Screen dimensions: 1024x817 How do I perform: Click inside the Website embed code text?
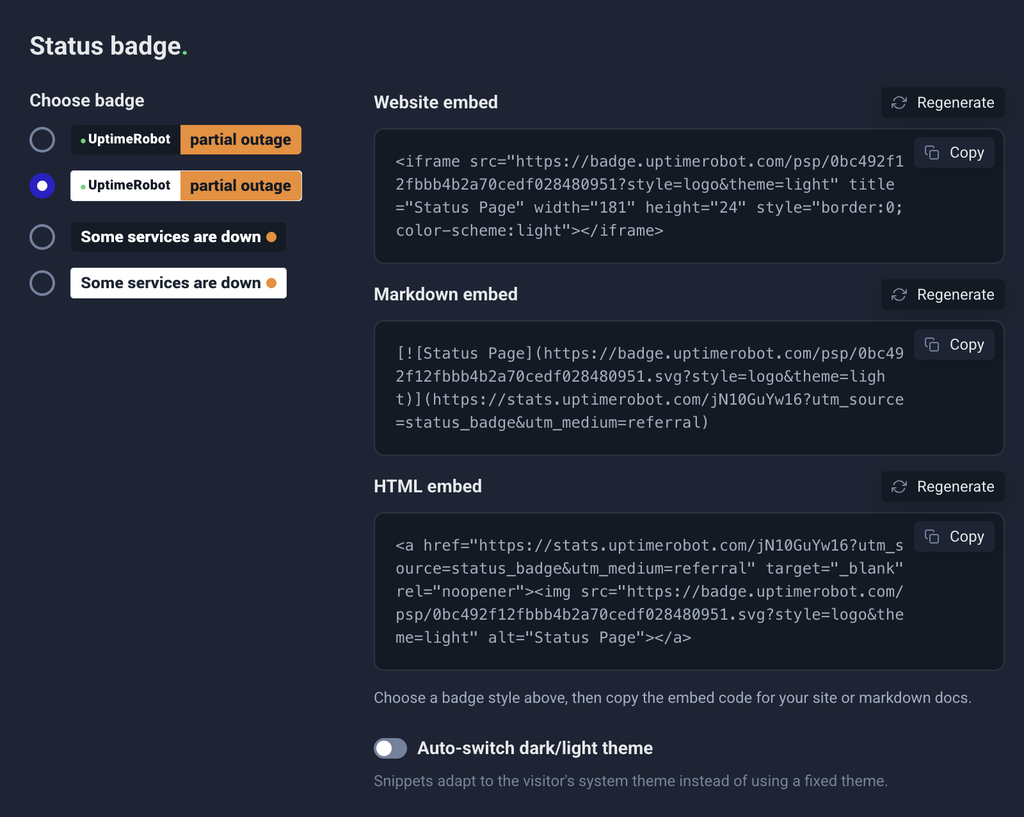pos(649,196)
